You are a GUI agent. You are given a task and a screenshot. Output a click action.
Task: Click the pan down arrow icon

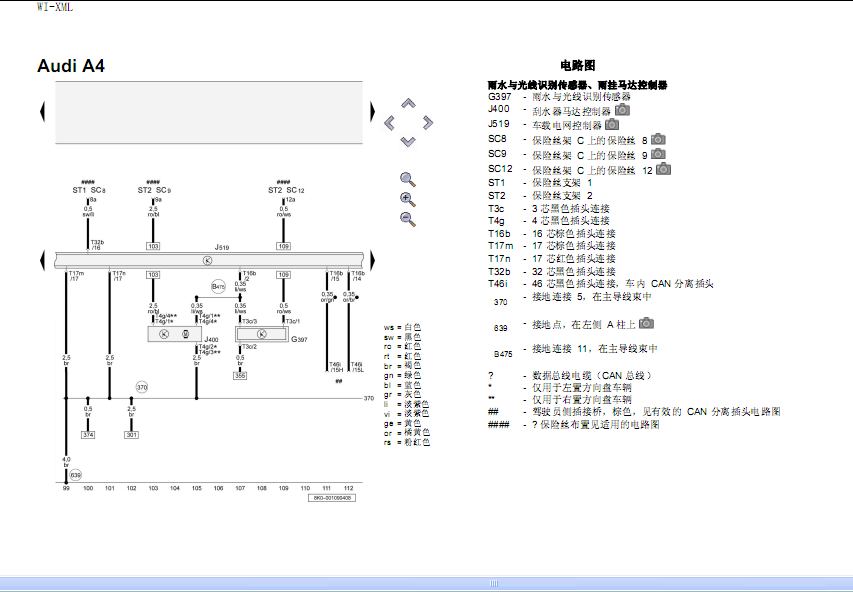(408, 142)
